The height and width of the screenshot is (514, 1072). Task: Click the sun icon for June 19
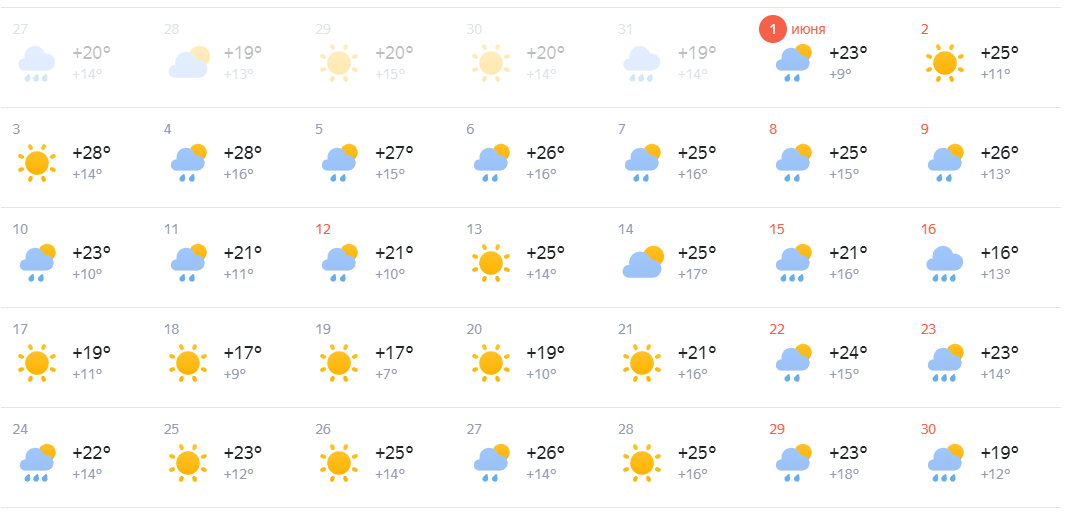(339, 362)
